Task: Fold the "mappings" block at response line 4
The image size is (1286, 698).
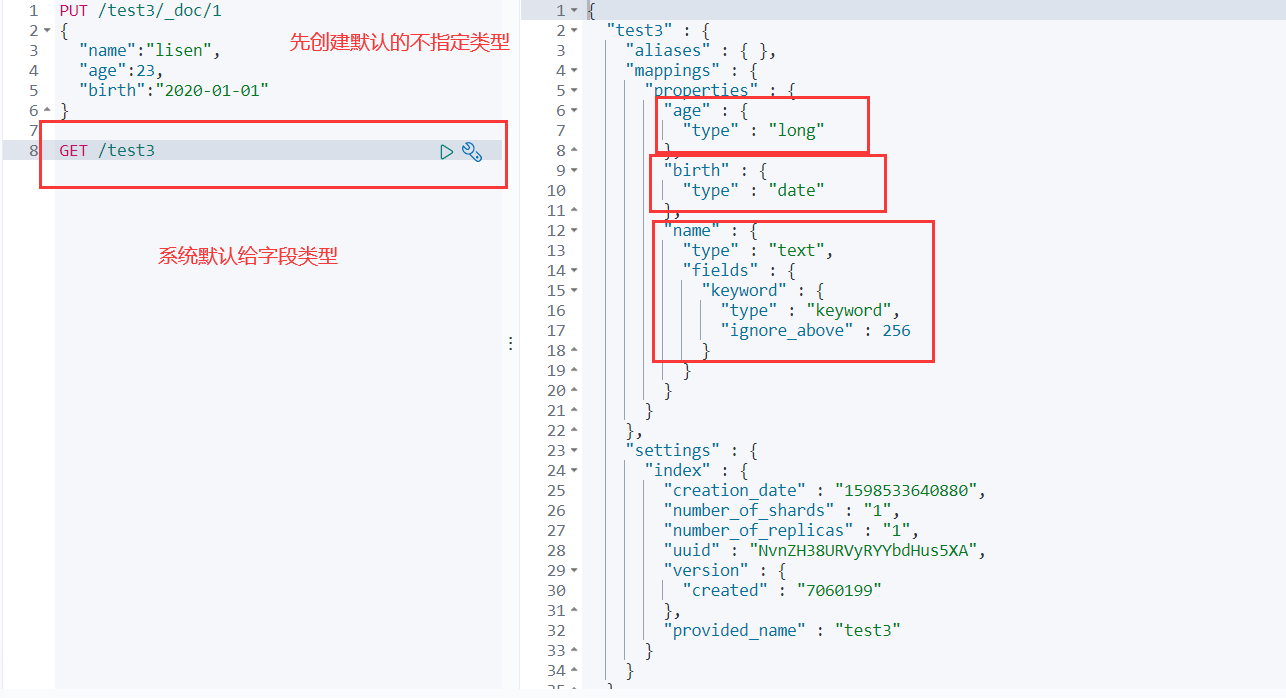Action: tap(574, 71)
